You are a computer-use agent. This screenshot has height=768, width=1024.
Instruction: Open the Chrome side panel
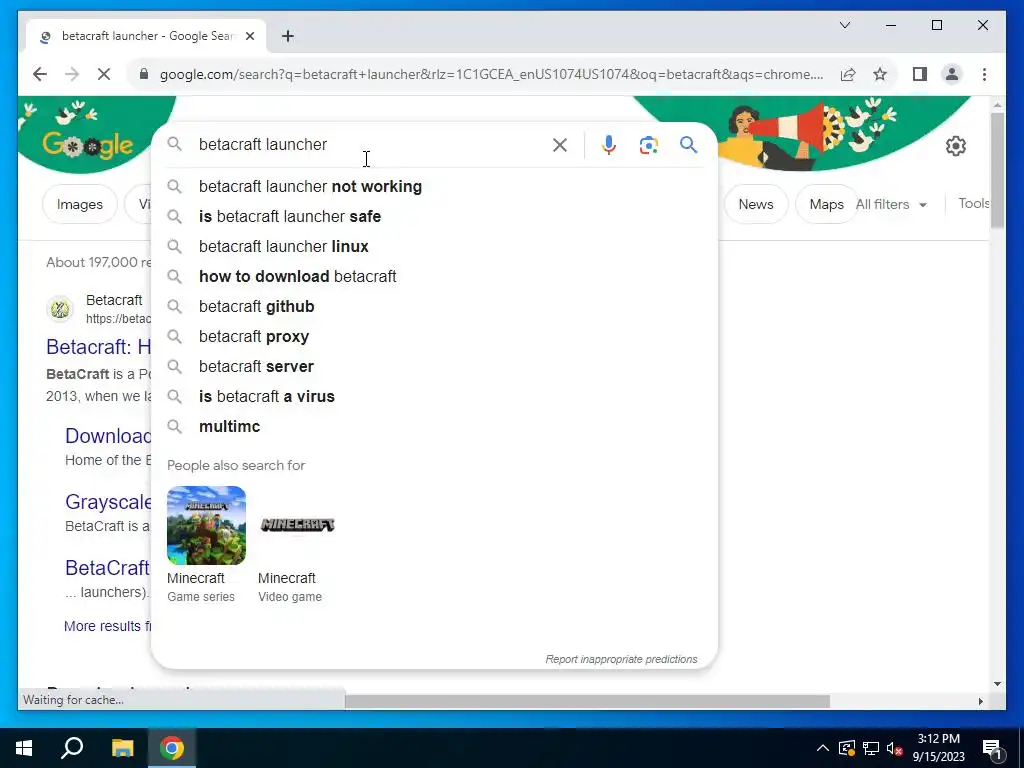(920, 74)
